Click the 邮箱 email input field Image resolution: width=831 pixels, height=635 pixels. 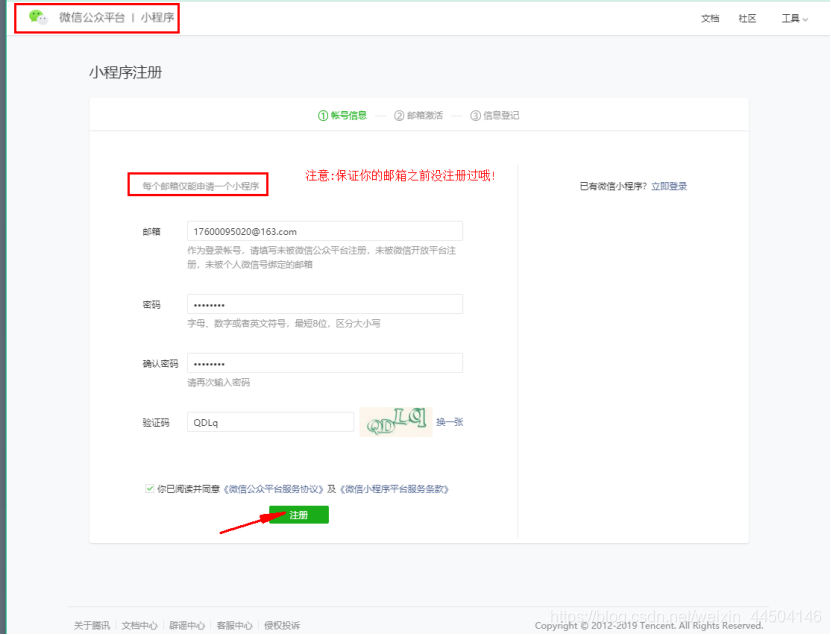pyautogui.click(x=325, y=232)
